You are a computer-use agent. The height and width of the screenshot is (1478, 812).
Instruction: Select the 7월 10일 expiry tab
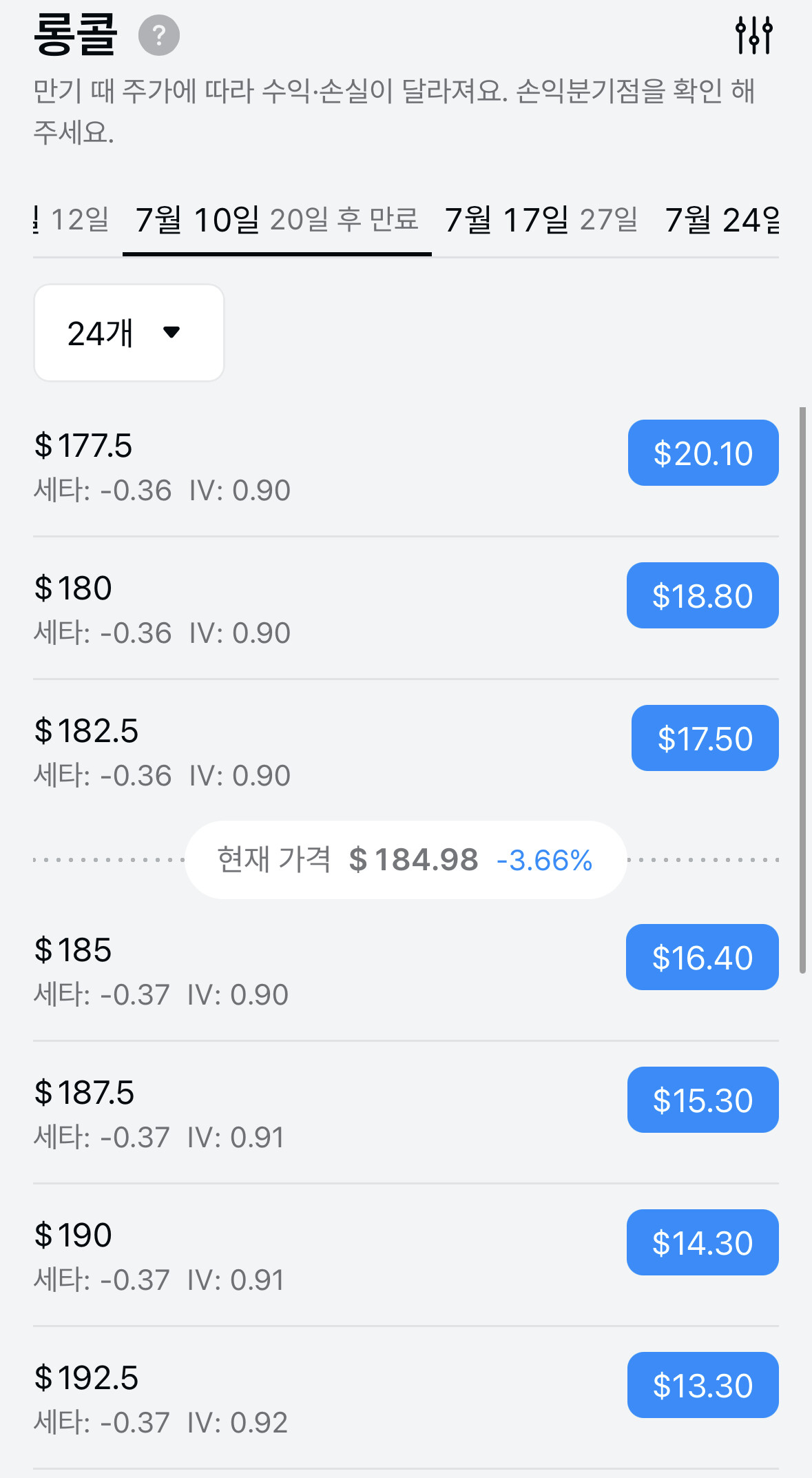click(x=277, y=220)
